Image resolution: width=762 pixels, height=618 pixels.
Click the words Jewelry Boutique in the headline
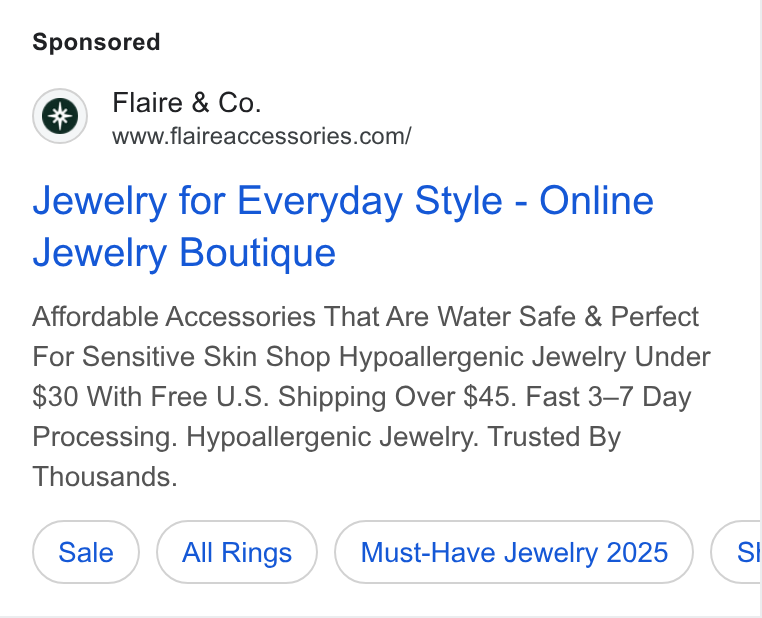(x=184, y=253)
